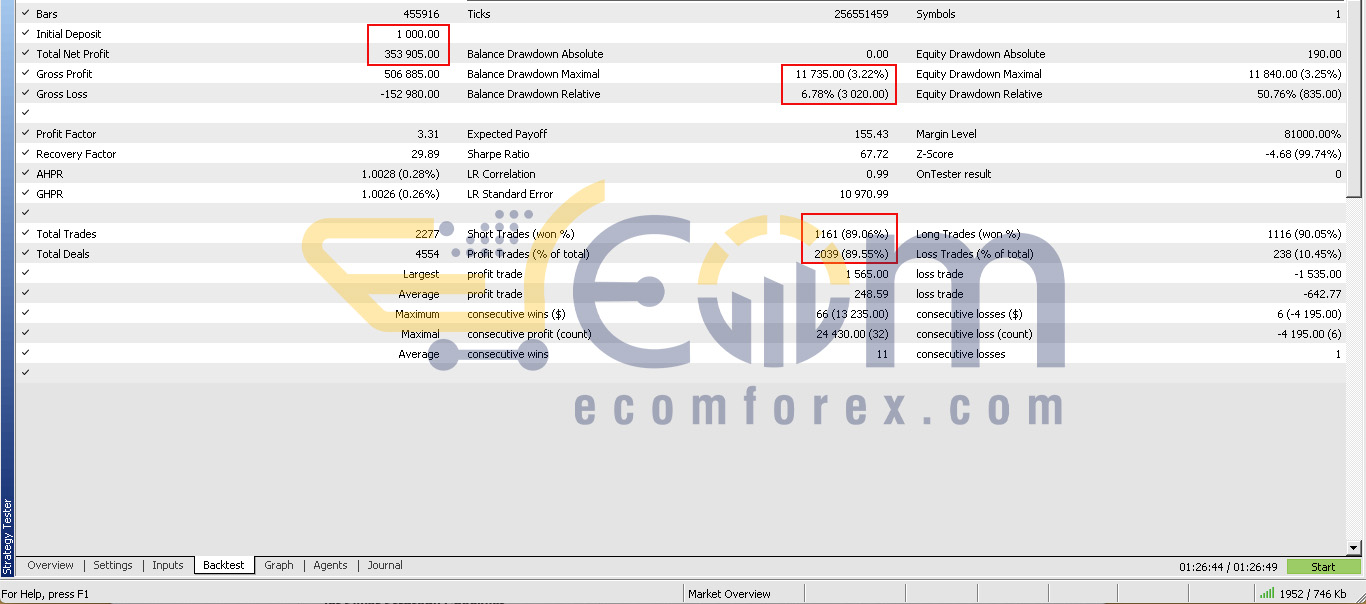Click the Equity Drawdown Absolute value 190.00
Viewport: 1366px width, 604px height.
(x=1324, y=54)
